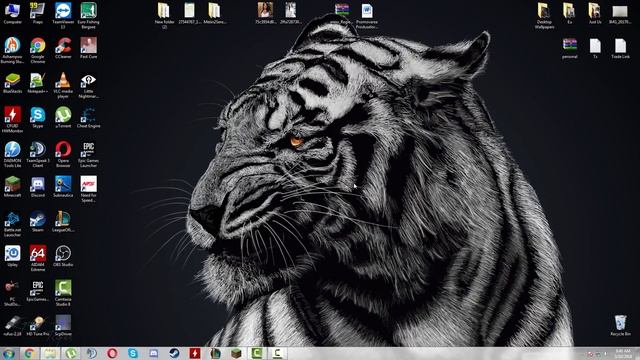Click the Windows Start button
Screen dimensions: 640x360
point(9,353)
